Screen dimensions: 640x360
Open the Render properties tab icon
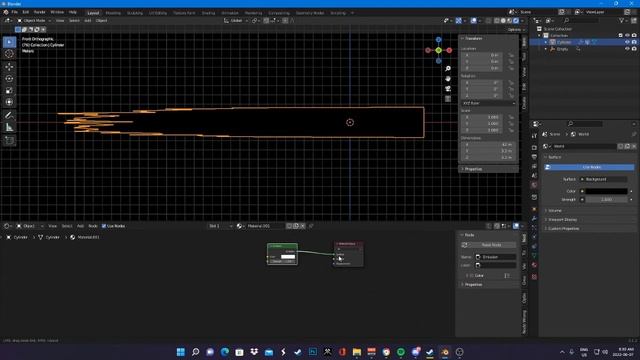pyautogui.click(x=534, y=147)
